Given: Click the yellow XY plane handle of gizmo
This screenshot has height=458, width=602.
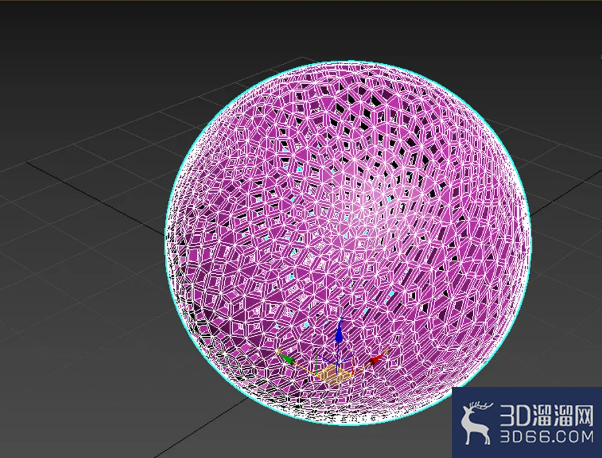Looking at the screenshot, I should [334, 374].
